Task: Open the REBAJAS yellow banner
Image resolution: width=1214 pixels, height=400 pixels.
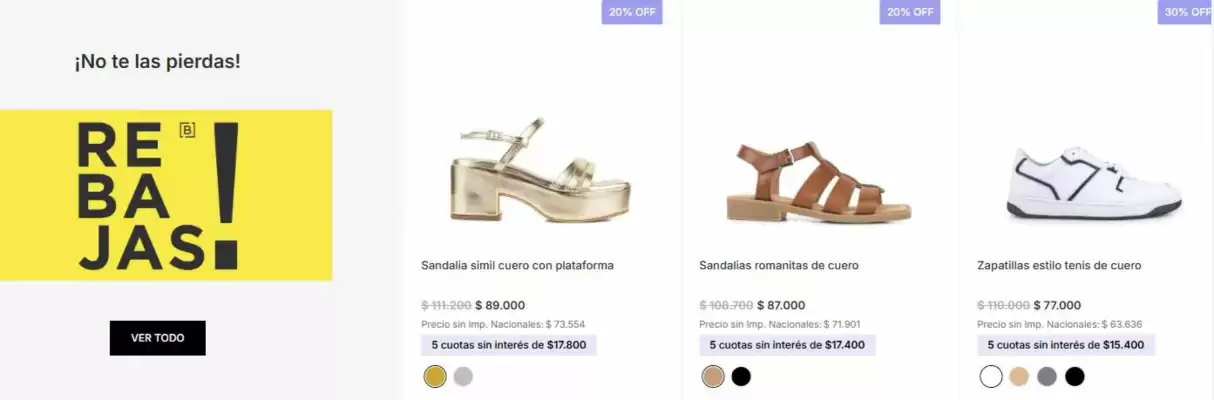Action: (x=166, y=195)
